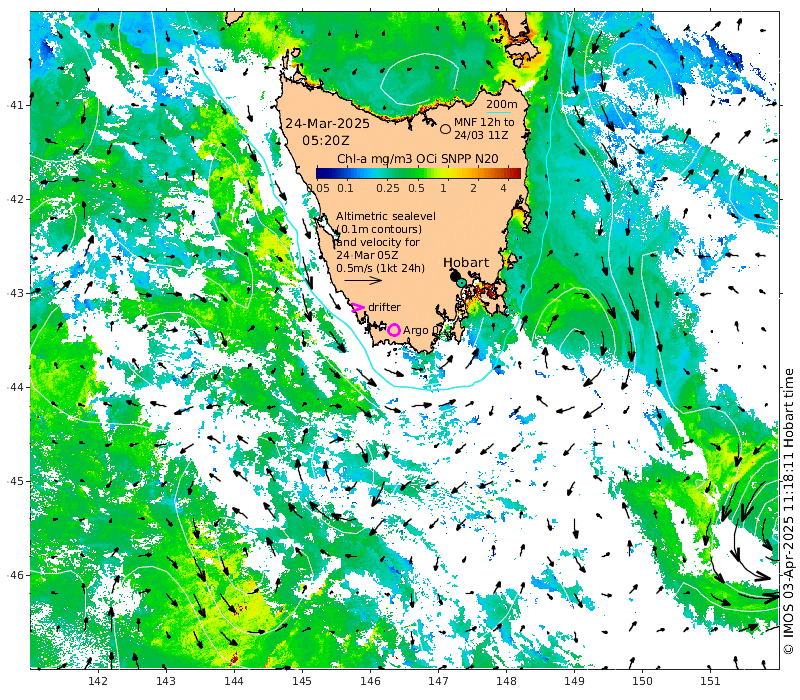Click the colorbar tick label '1'

coord(443,188)
